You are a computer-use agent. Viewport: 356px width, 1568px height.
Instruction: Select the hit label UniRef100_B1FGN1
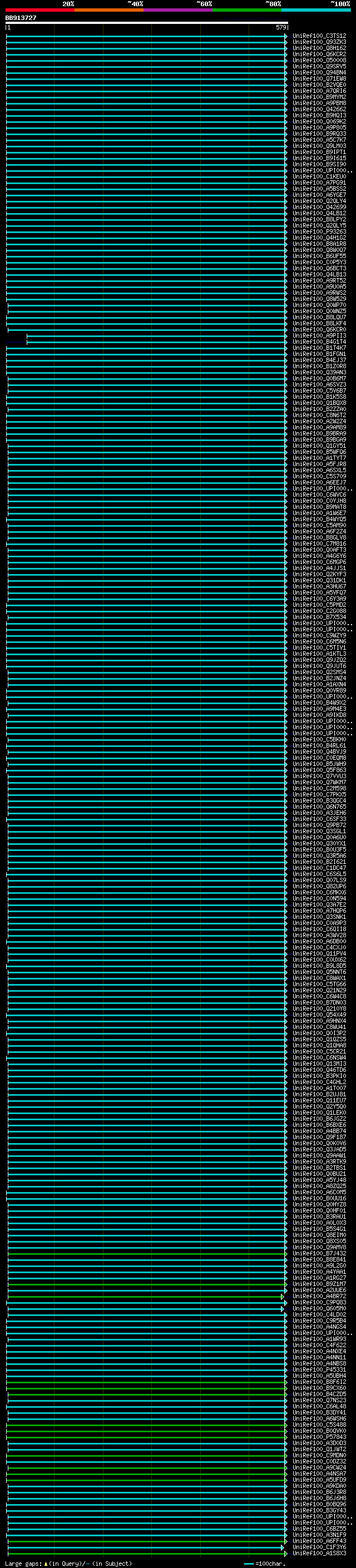click(x=319, y=354)
